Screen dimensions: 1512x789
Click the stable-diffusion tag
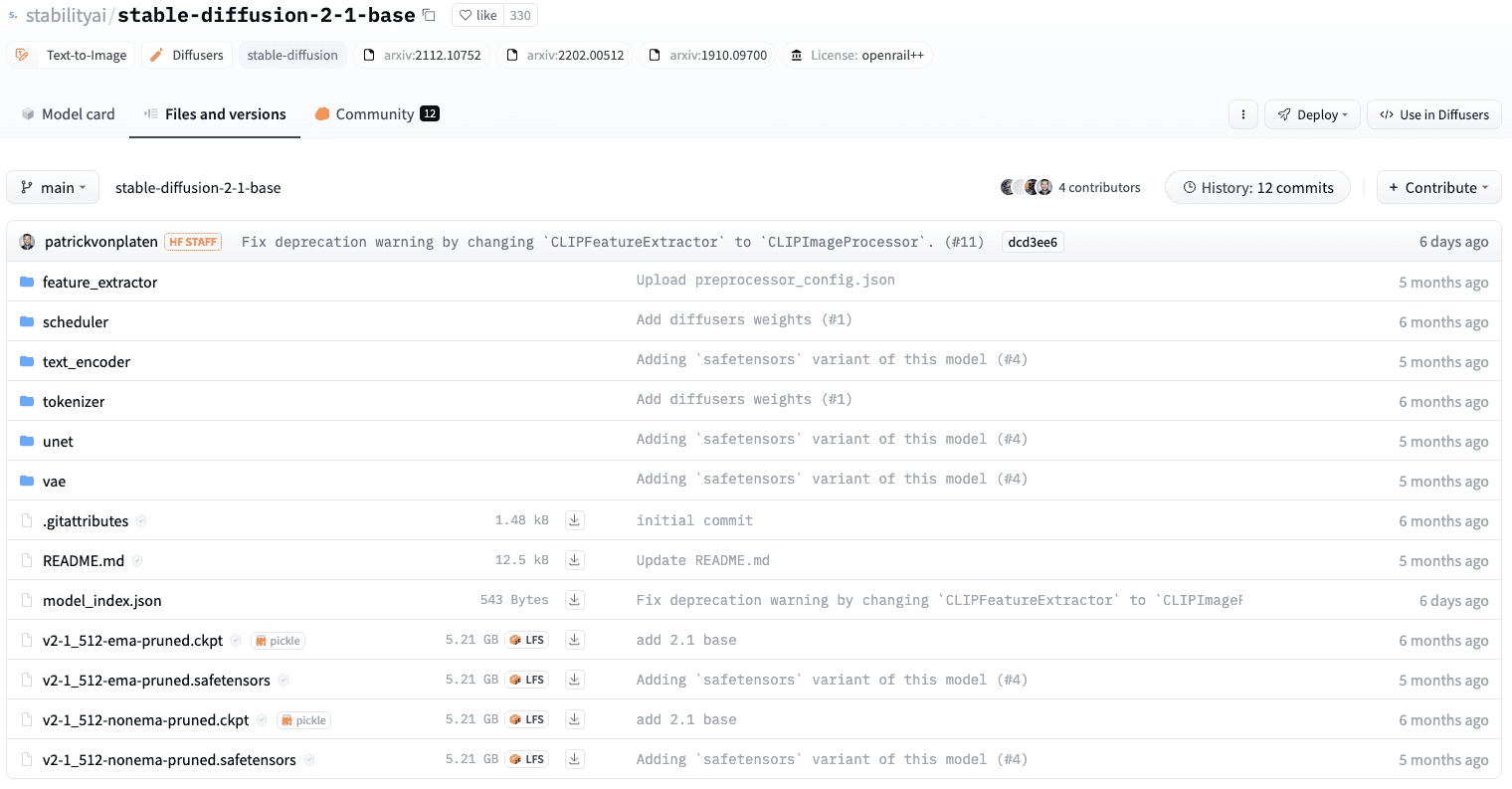(292, 55)
